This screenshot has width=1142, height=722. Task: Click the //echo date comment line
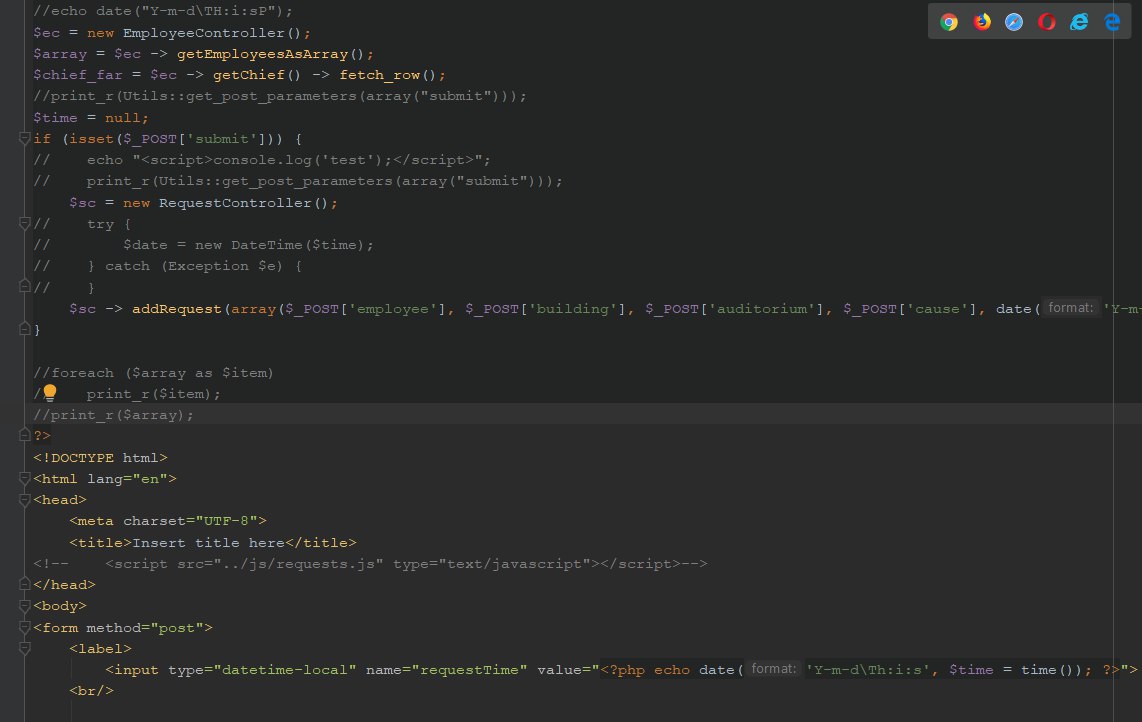[x=163, y=12]
